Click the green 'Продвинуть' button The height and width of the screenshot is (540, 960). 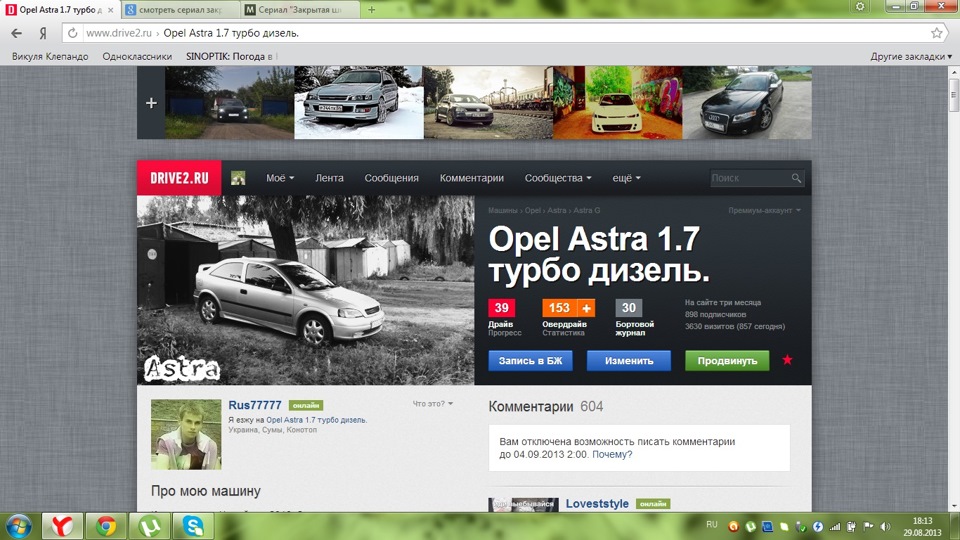727,361
